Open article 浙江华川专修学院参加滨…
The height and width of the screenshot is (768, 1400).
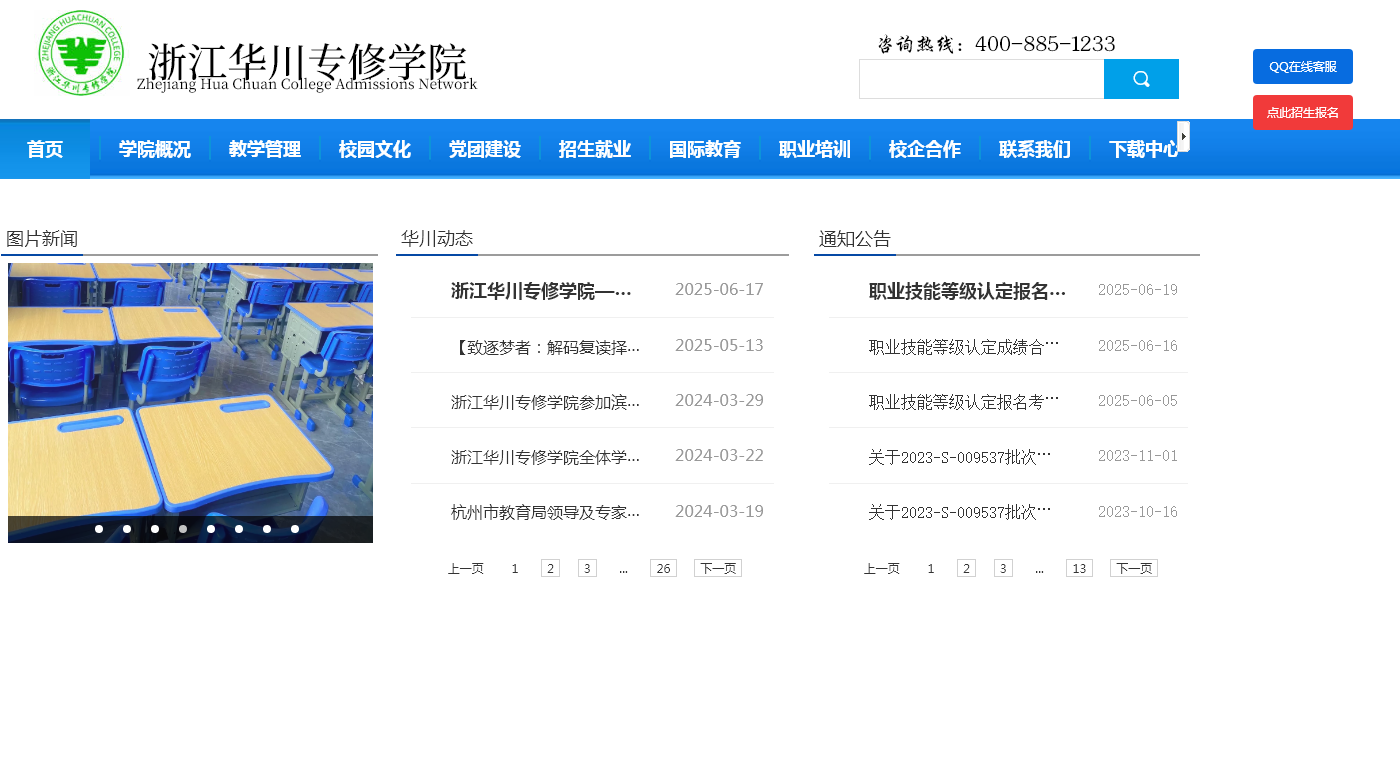coord(545,402)
